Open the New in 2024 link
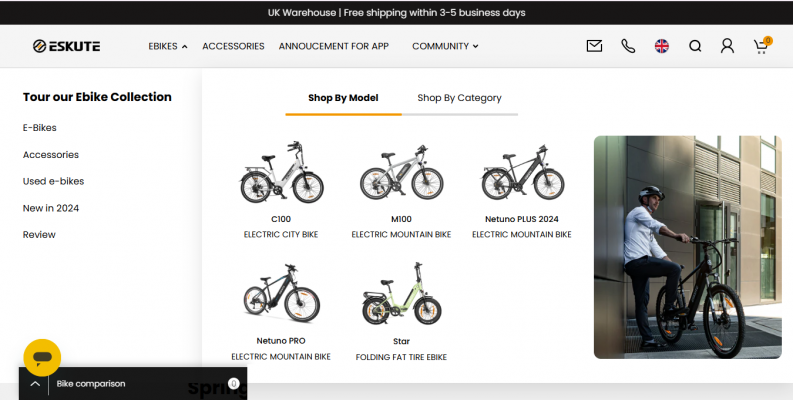Image resolution: width=793 pixels, height=400 pixels. tap(51, 208)
